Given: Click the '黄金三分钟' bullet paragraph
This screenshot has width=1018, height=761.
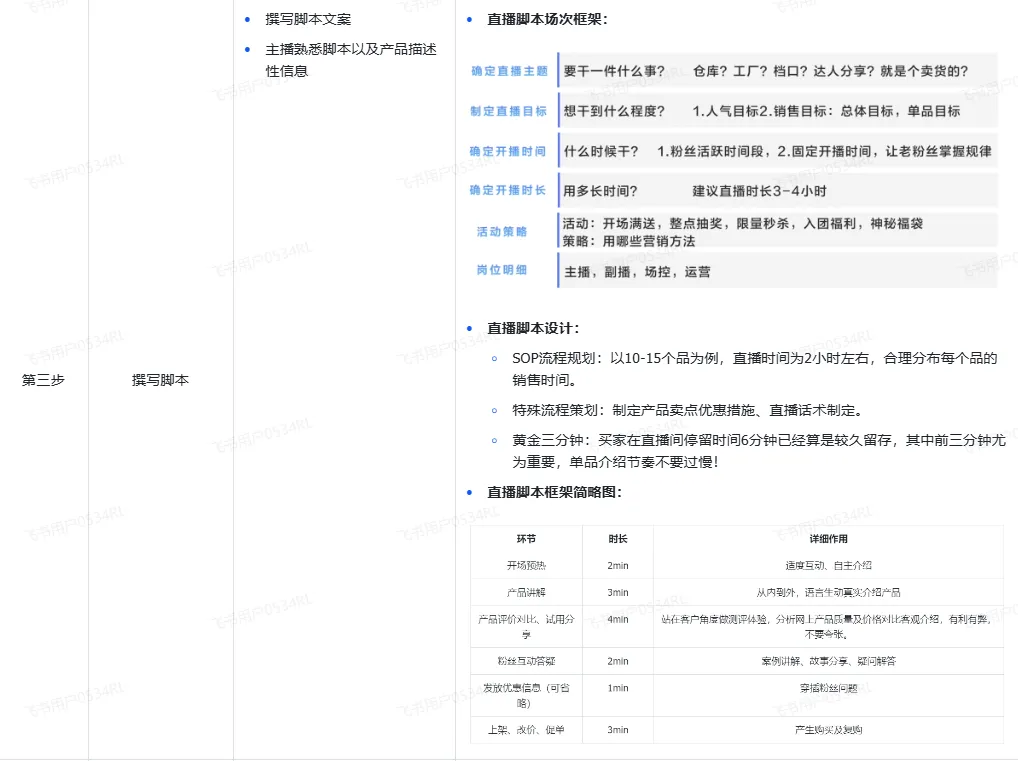Looking at the screenshot, I should click(758, 451).
